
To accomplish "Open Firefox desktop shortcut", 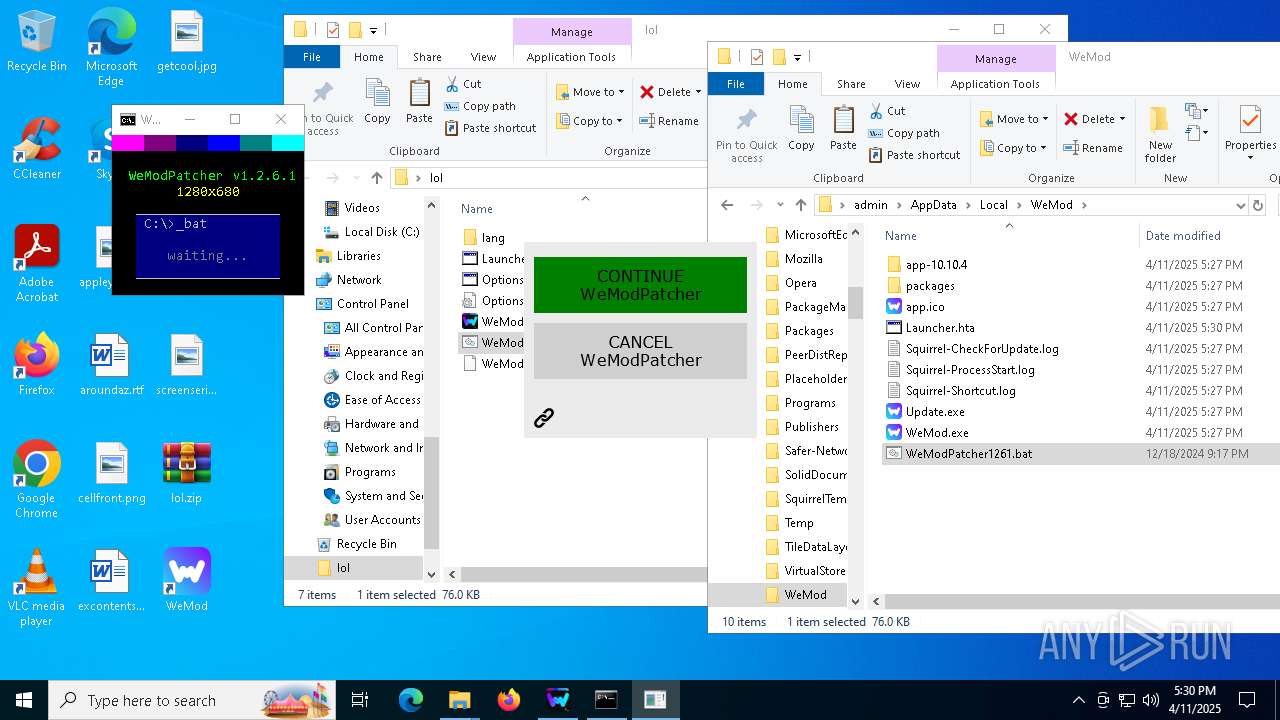I will pos(37,365).
